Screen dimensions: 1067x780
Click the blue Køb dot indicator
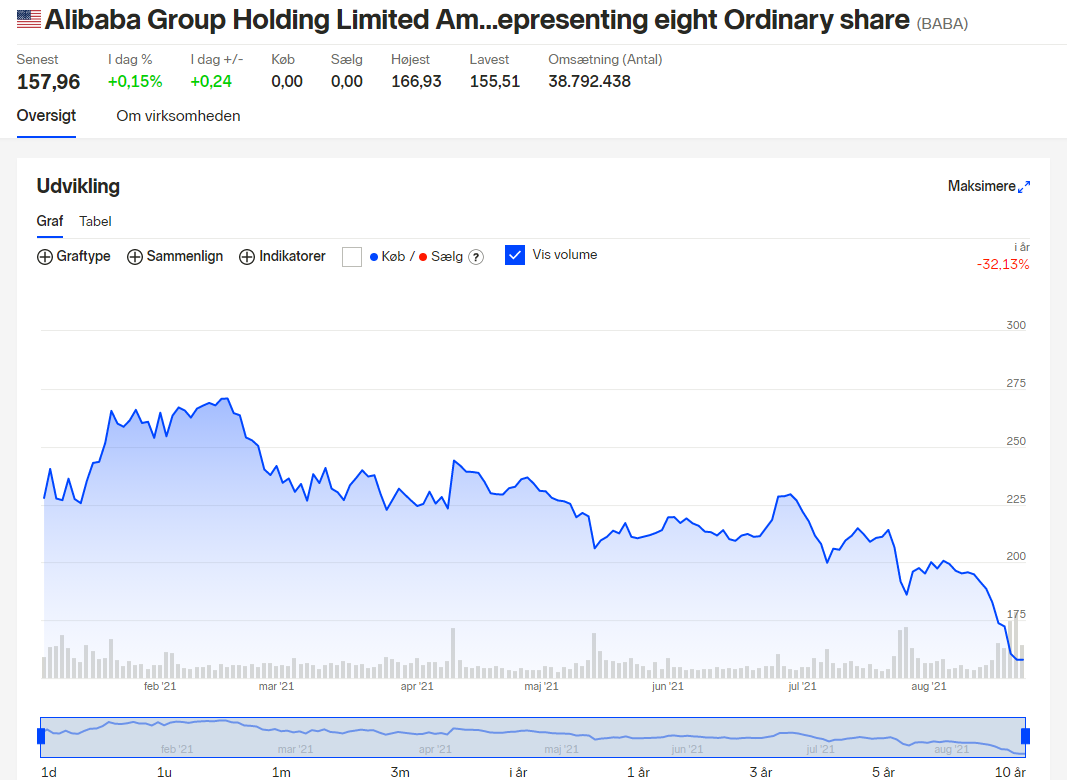(x=374, y=257)
